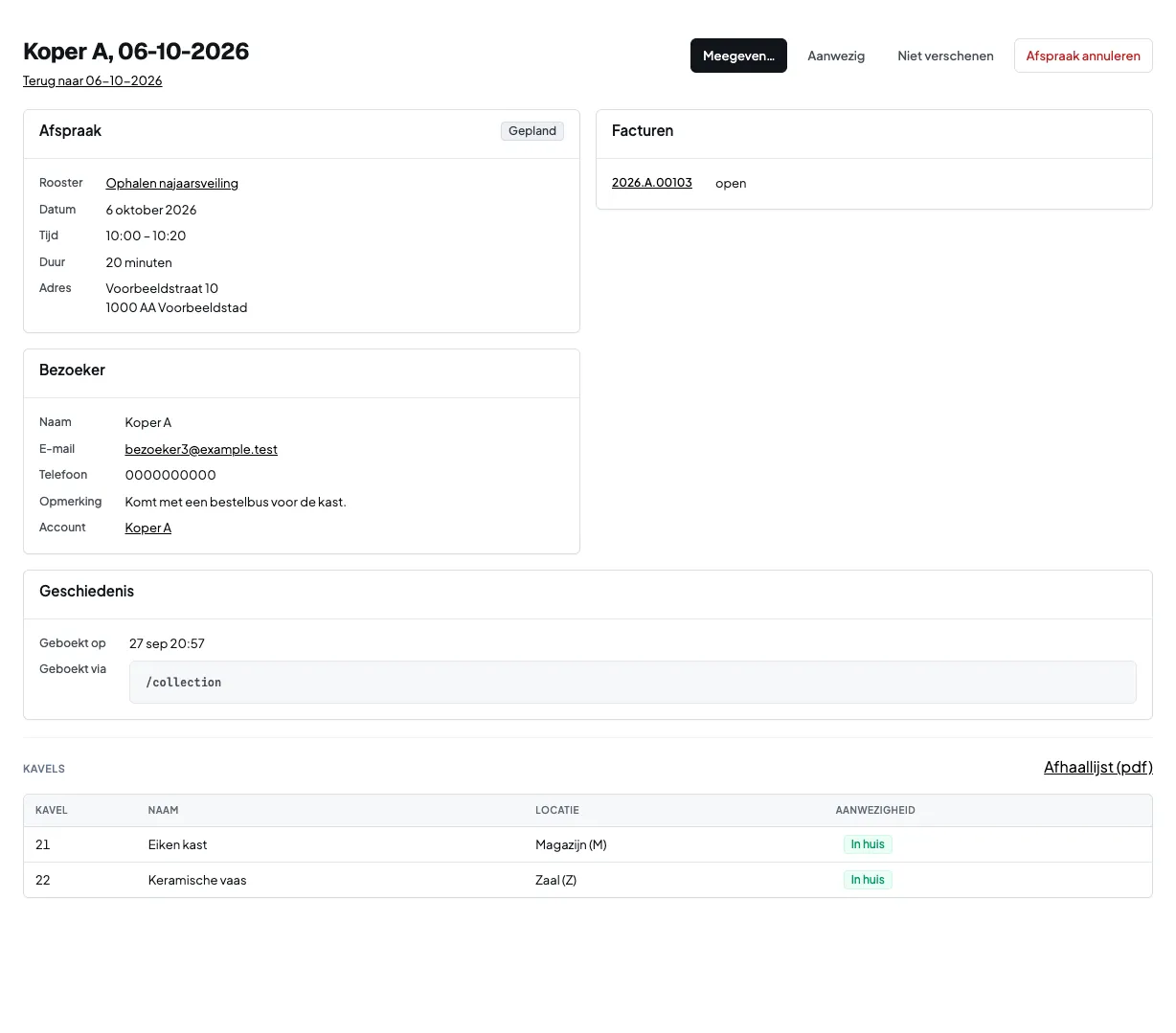Click the phone number 0000000000
Viewport: 1176px width, 1033px height.
tap(170, 475)
